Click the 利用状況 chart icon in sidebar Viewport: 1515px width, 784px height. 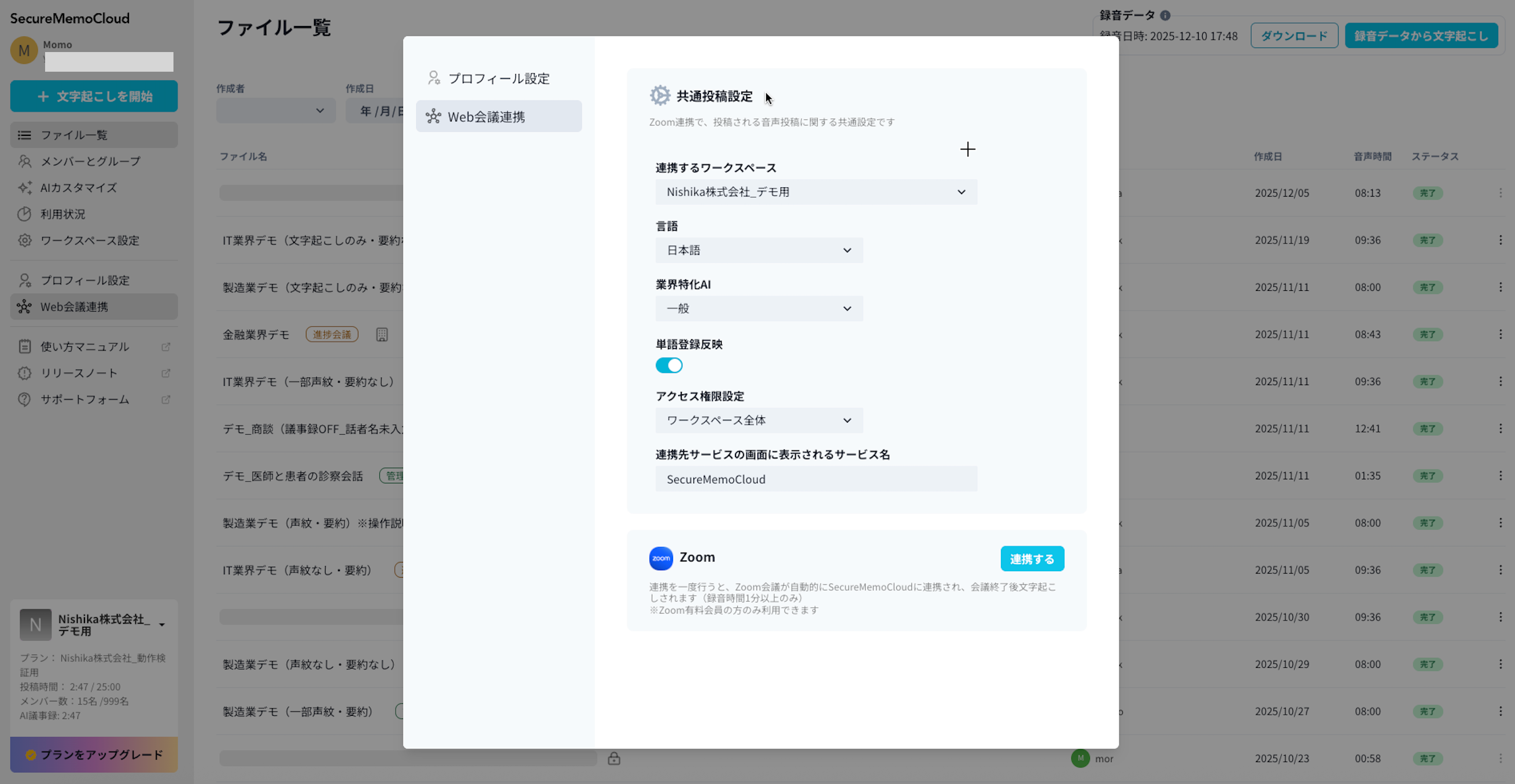point(25,214)
